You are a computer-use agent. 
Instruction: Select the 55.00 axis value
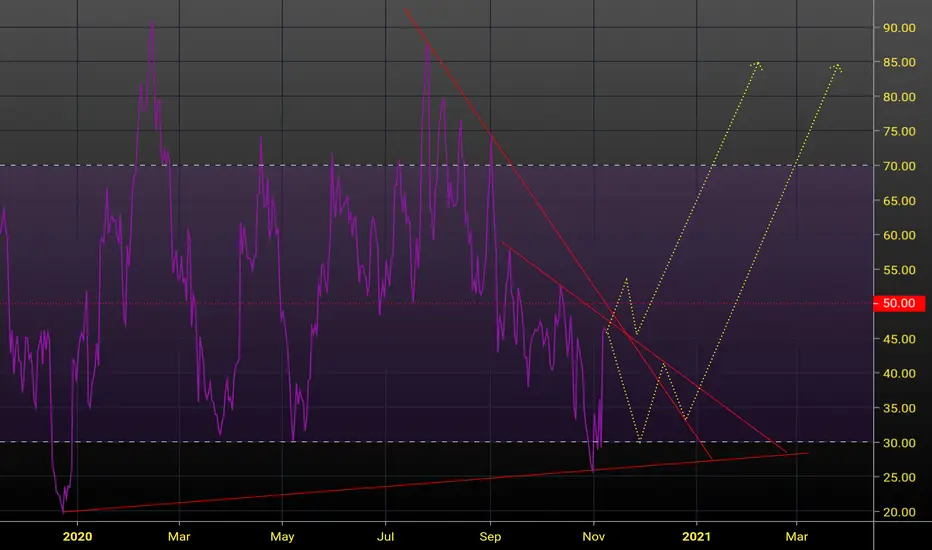click(899, 269)
